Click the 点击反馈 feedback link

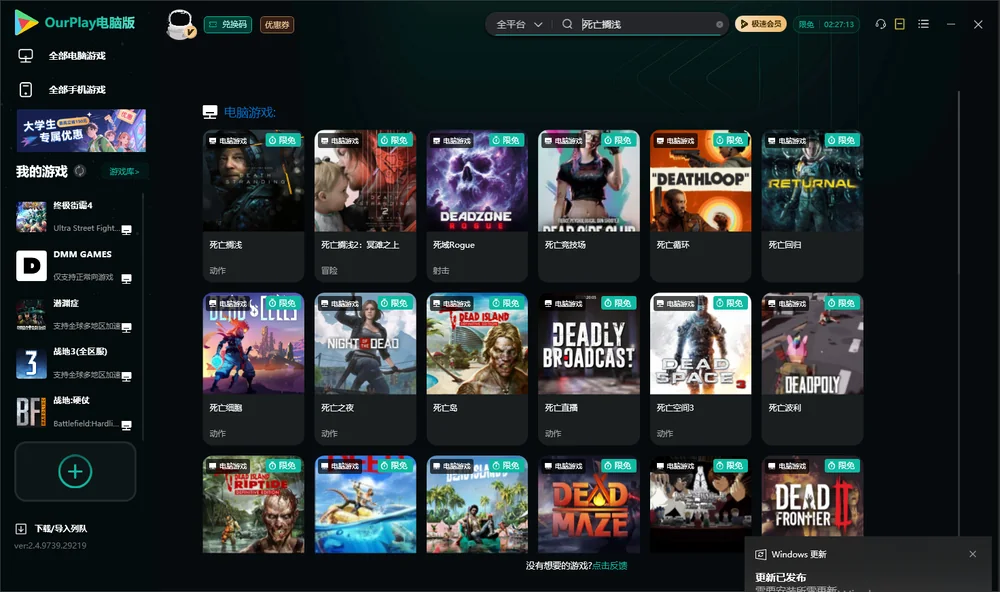click(x=610, y=565)
